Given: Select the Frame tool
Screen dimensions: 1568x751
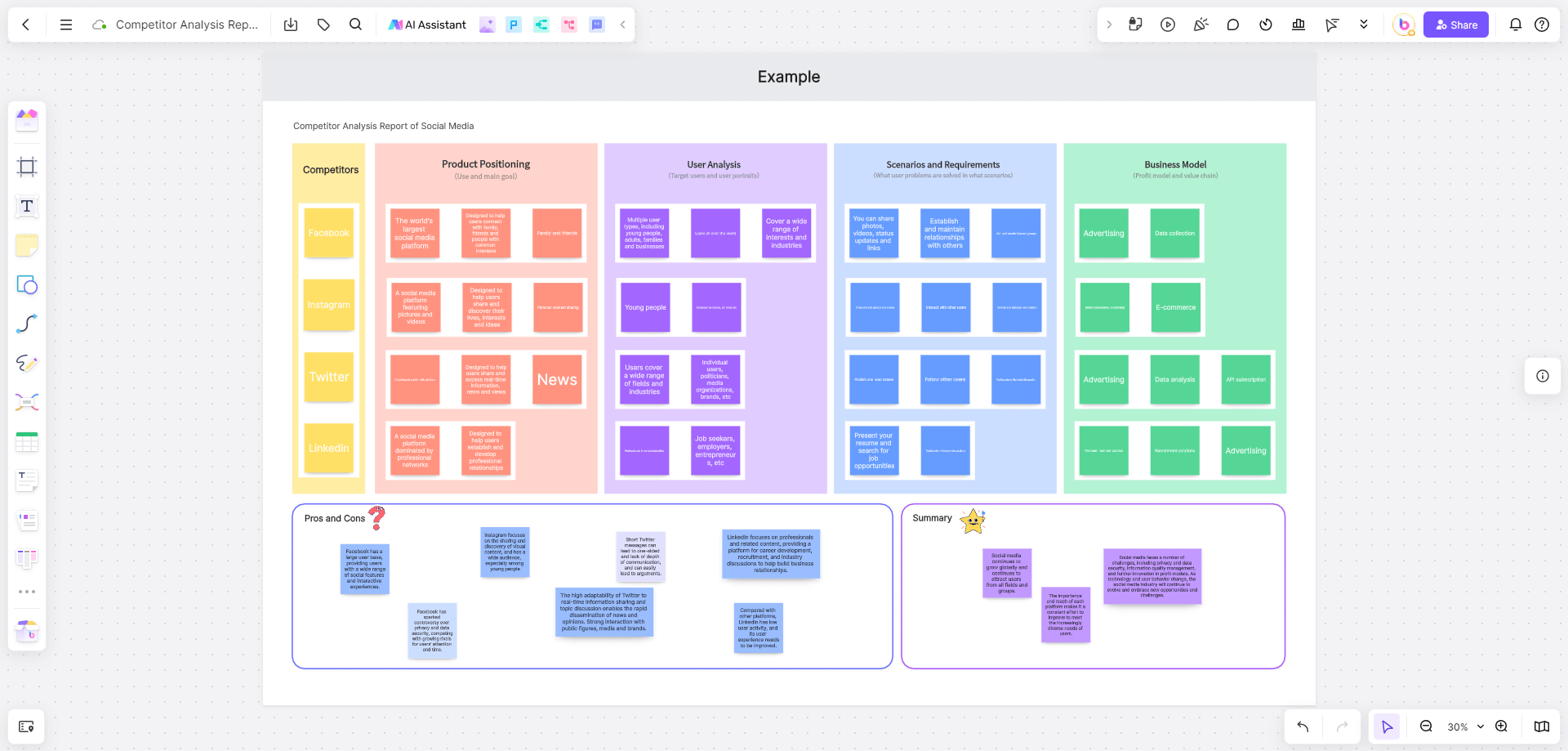Looking at the screenshot, I should (x=27, y=167).
